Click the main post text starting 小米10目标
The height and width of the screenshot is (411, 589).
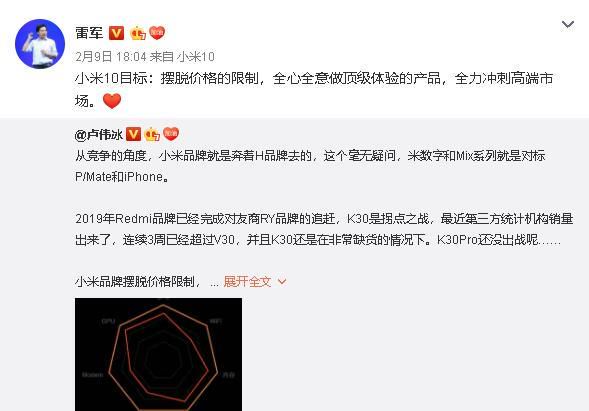314,89
